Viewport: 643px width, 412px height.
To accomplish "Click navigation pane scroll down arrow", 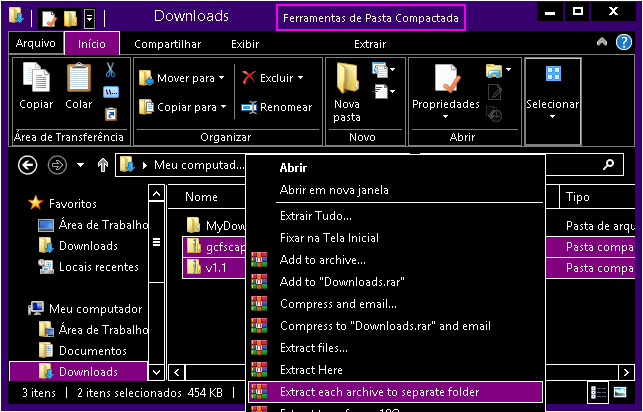I will (x=156, y=372).
